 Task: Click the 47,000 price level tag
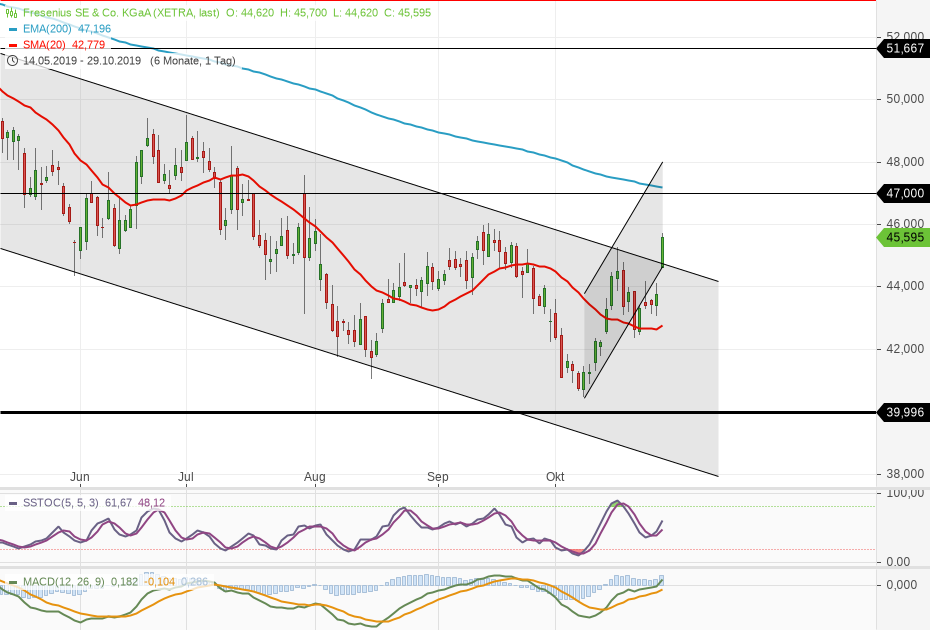[x=903, y=193]
